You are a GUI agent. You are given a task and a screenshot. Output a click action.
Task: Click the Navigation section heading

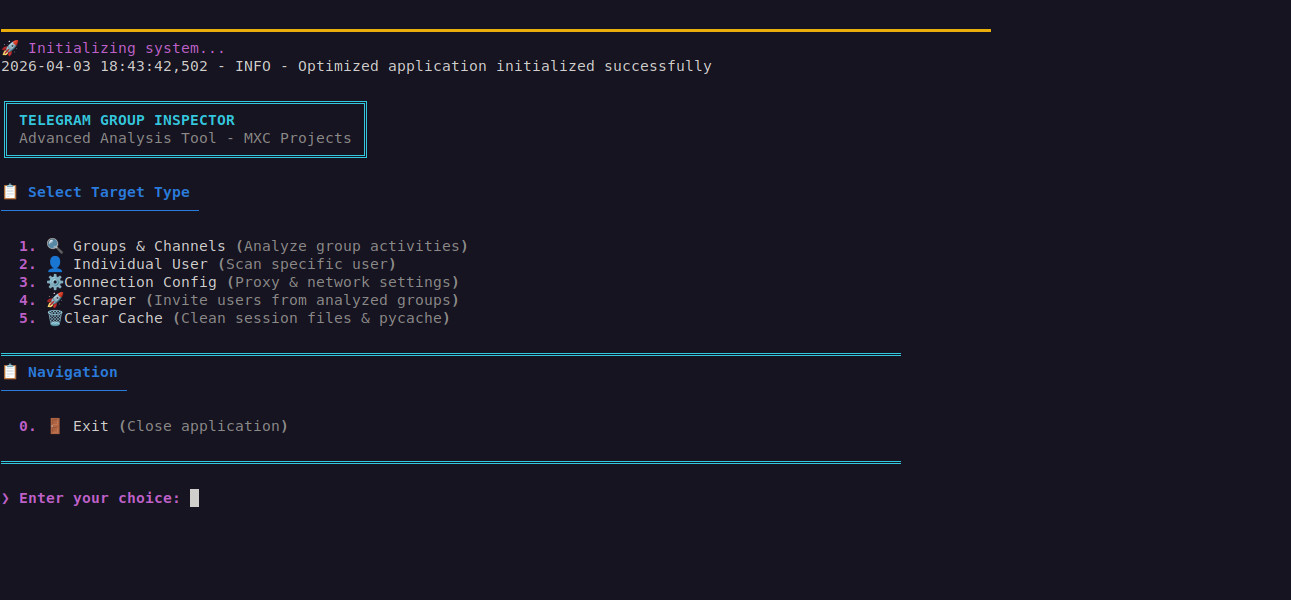(72, 372)
